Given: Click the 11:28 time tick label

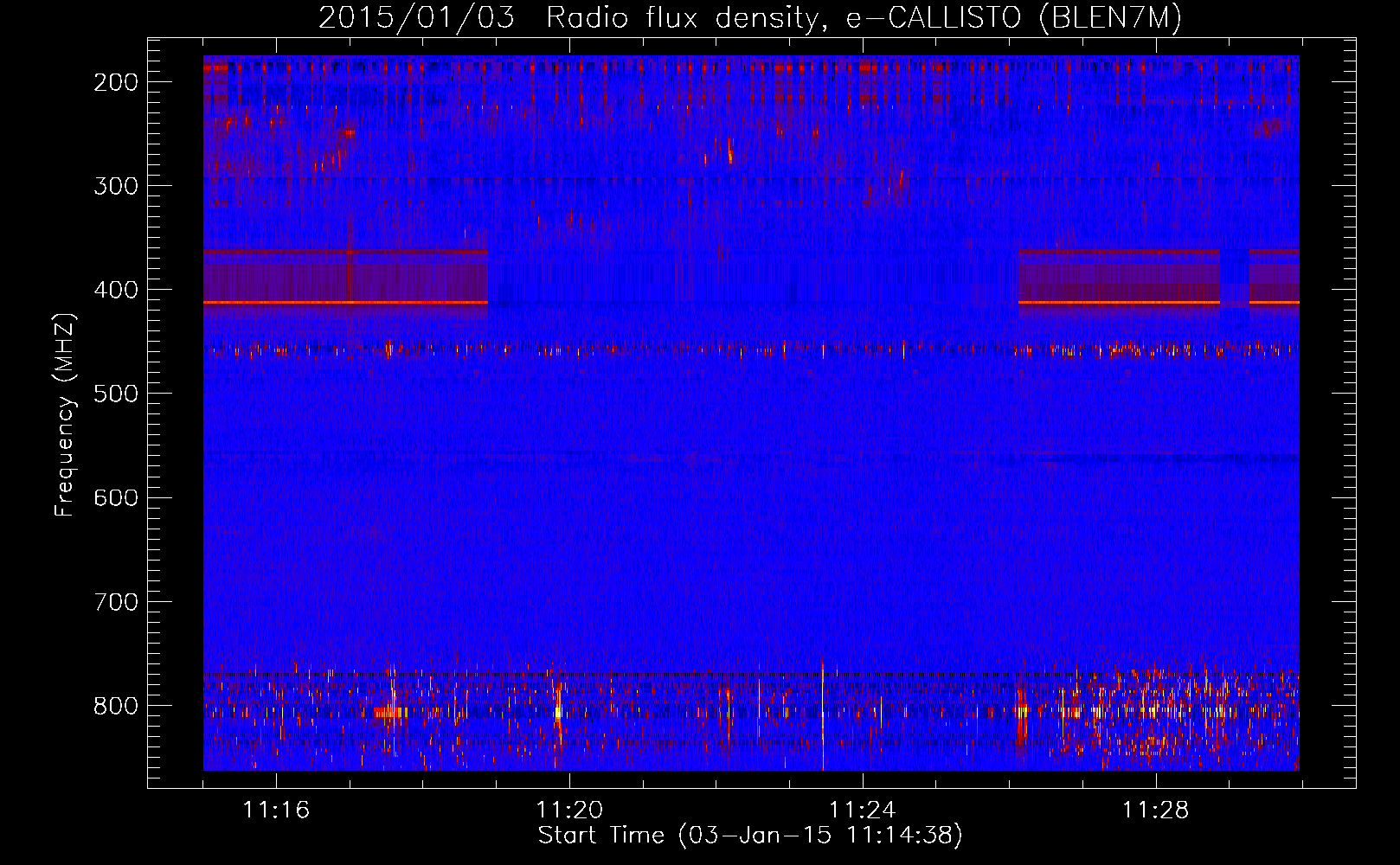Looking at the screenshot, I should 1156,811.
